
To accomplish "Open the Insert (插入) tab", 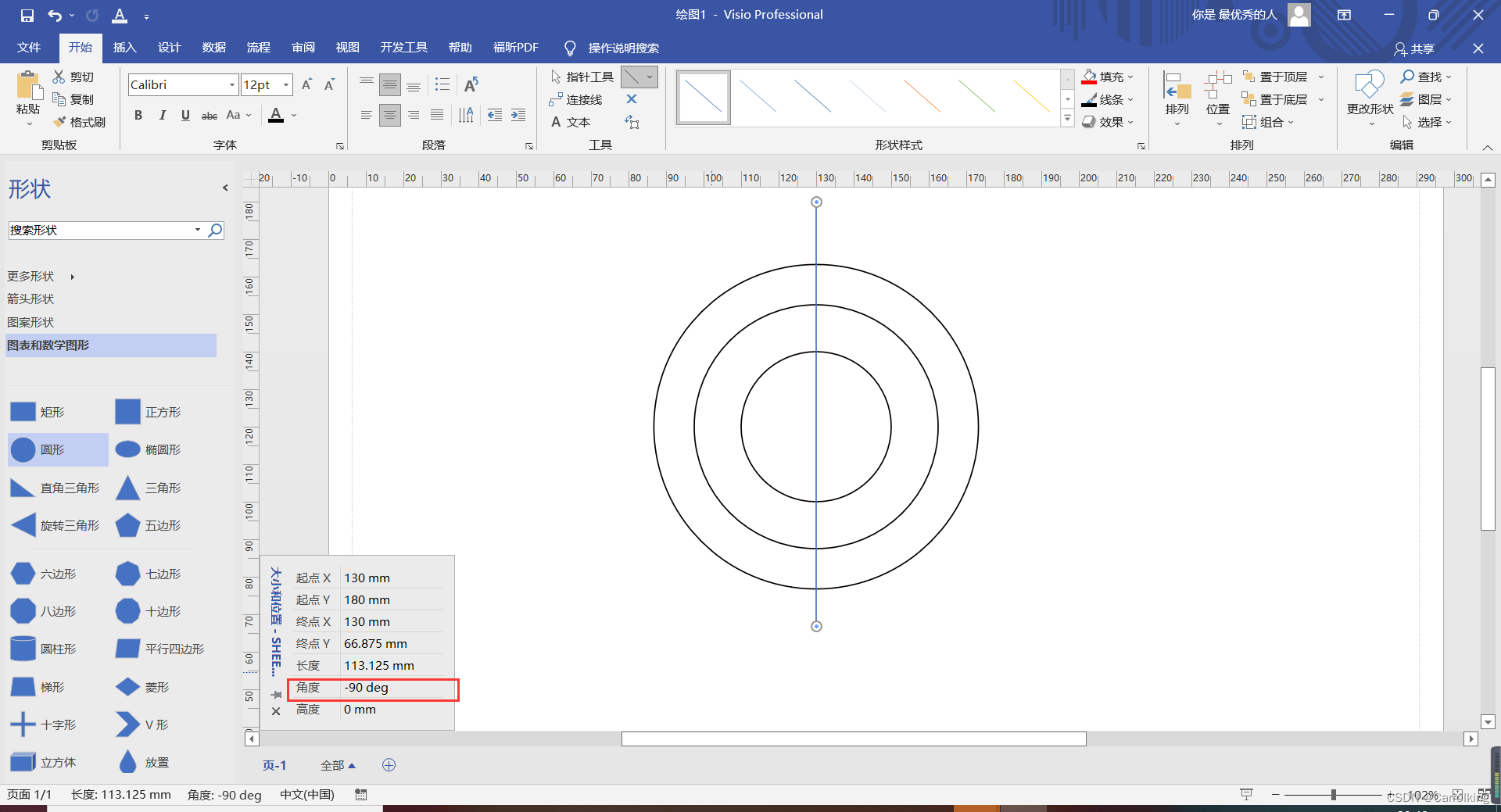I will click(x=125, y=48).
